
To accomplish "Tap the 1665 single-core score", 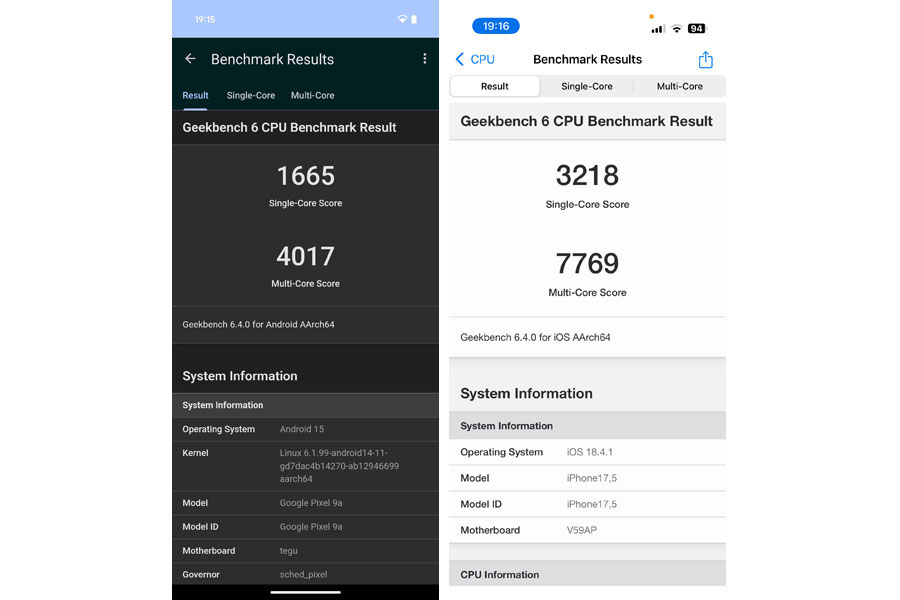I will (305, 176).
